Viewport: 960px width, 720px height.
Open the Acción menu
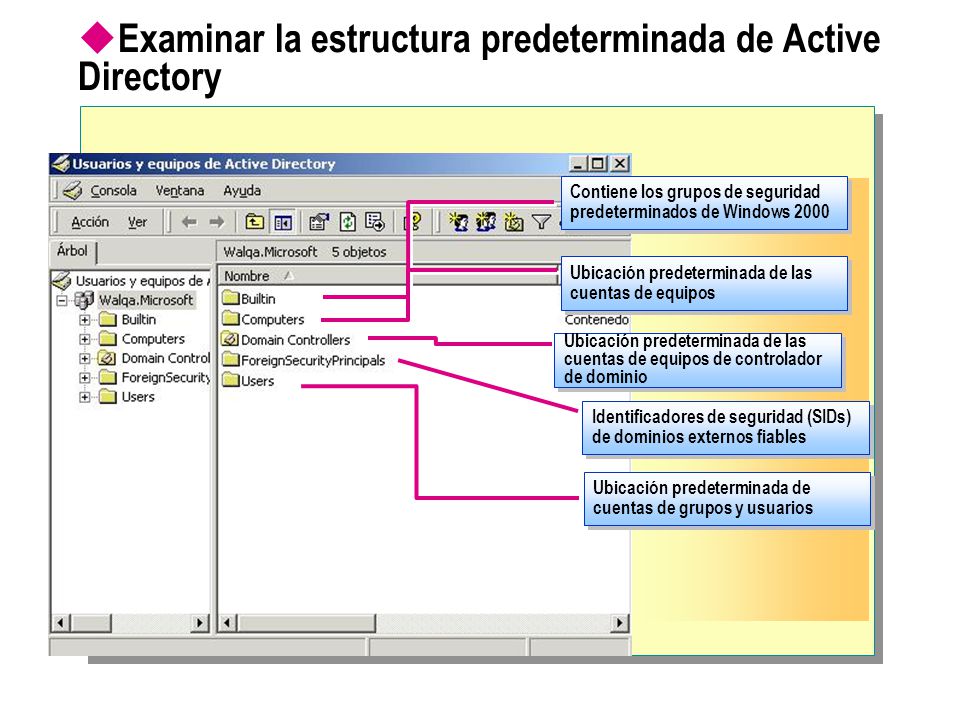coord(90,222)
